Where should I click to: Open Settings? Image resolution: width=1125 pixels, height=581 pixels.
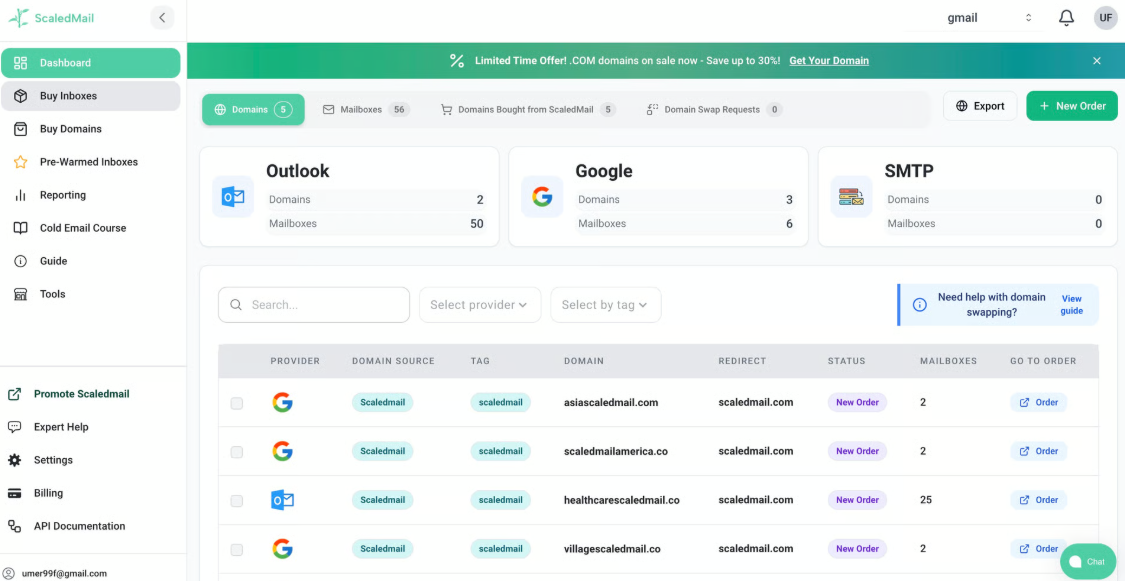point(40,460)
